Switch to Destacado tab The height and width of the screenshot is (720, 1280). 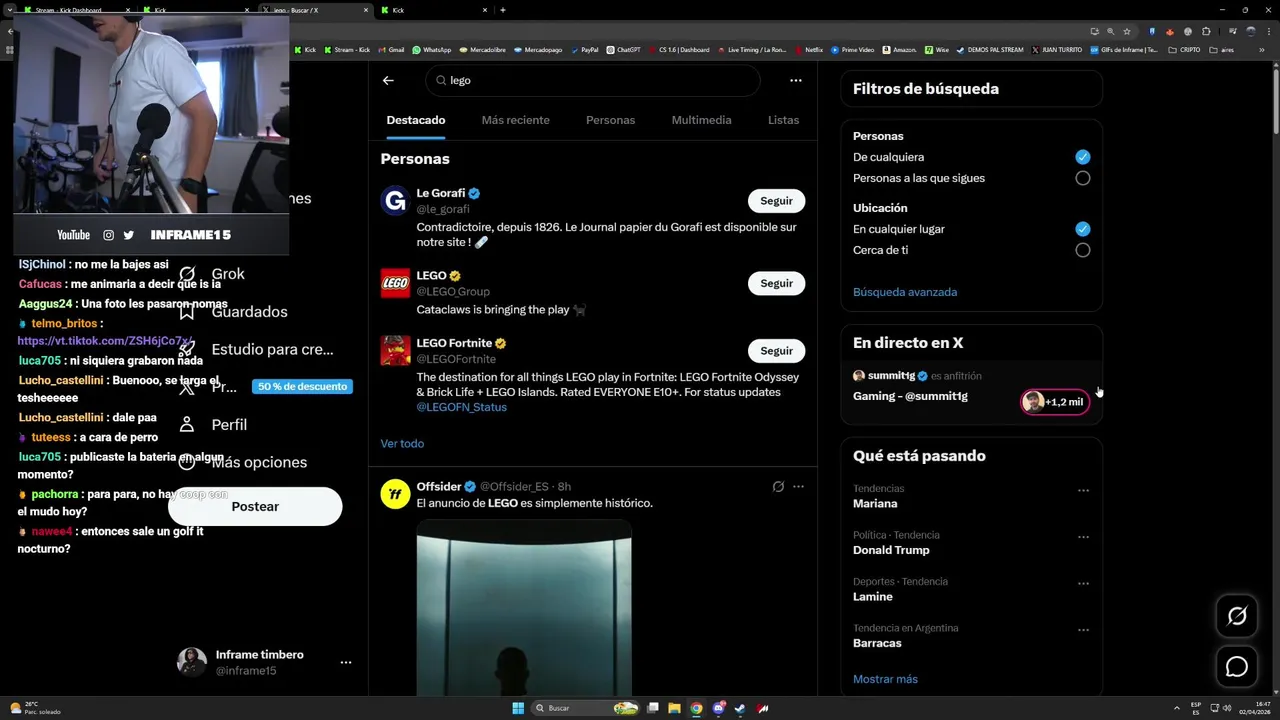pyautogui.click(x=416, y=120)
